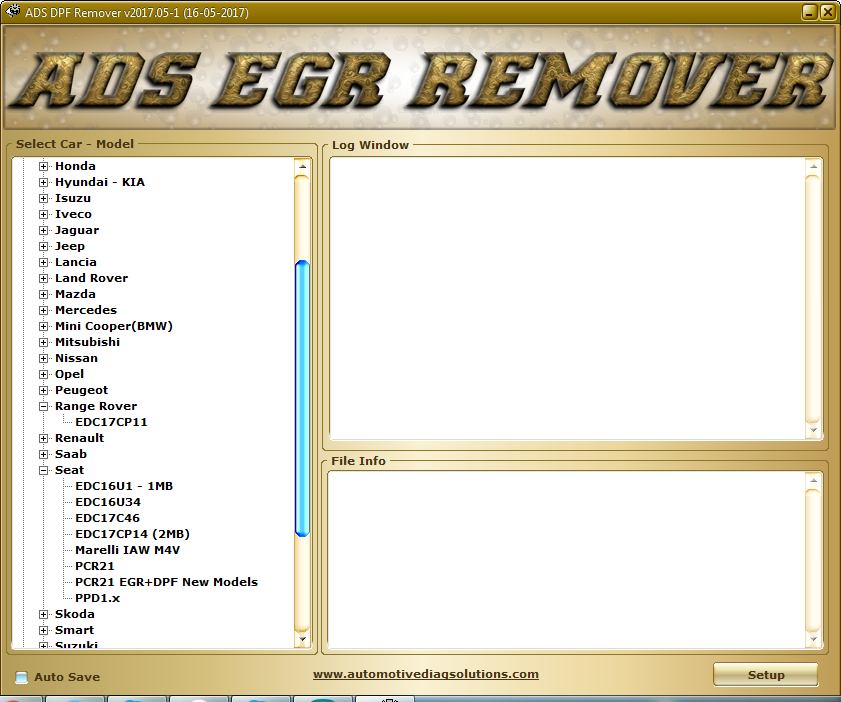Select the Mercedes label in the tree
841x702 pixels.
(x=86, y=310)
